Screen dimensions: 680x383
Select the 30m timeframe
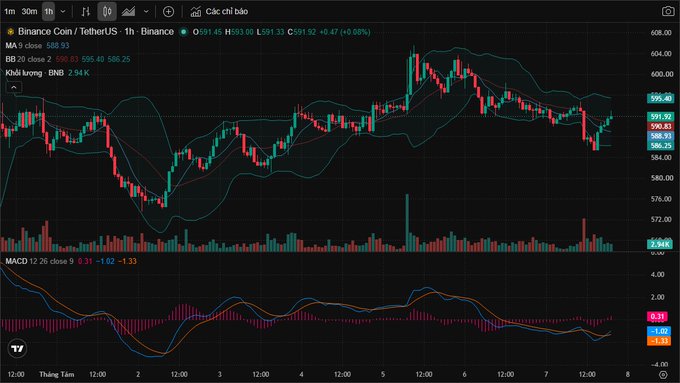[29, 12]
